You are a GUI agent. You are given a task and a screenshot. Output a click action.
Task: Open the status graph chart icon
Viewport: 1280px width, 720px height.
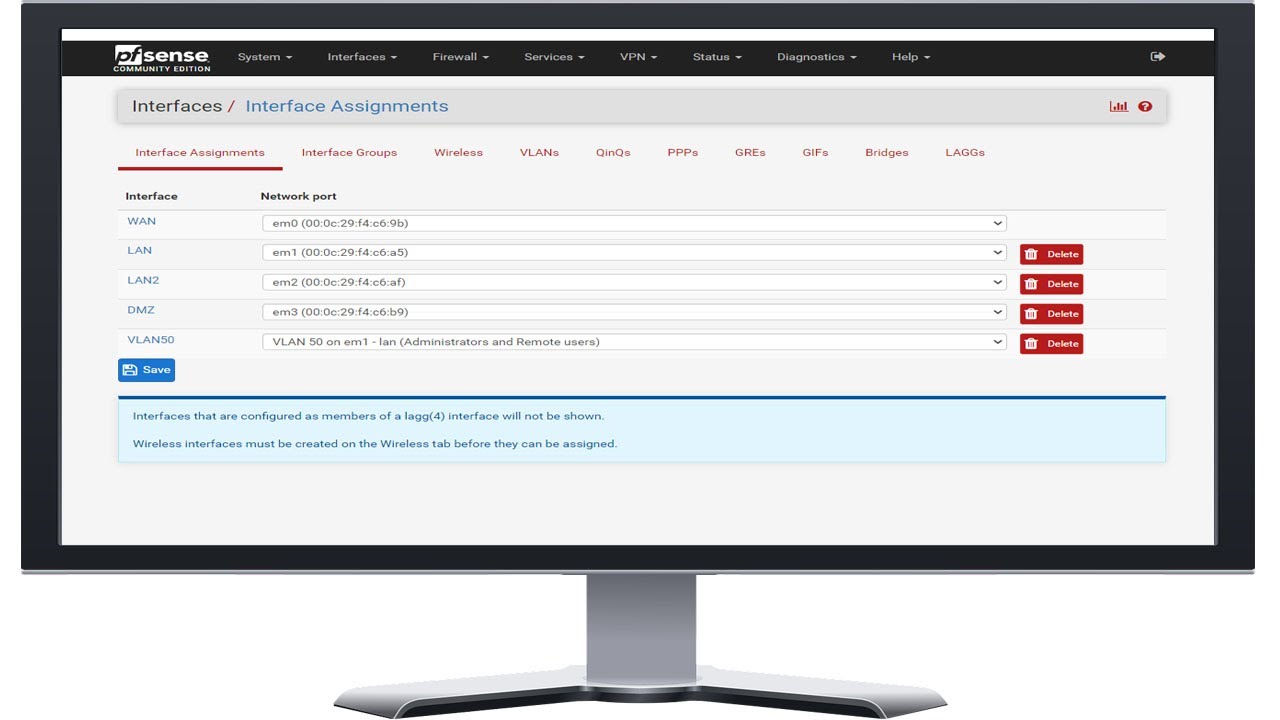pos(1119,106)
